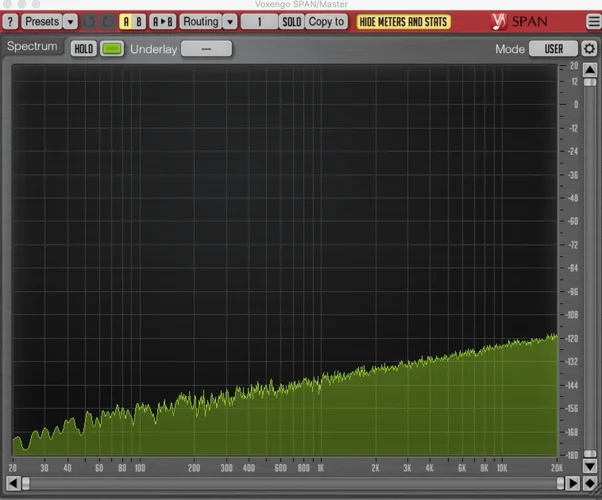Switch to state A
This screenshot has width=602, height=500.
click(126, 21)
